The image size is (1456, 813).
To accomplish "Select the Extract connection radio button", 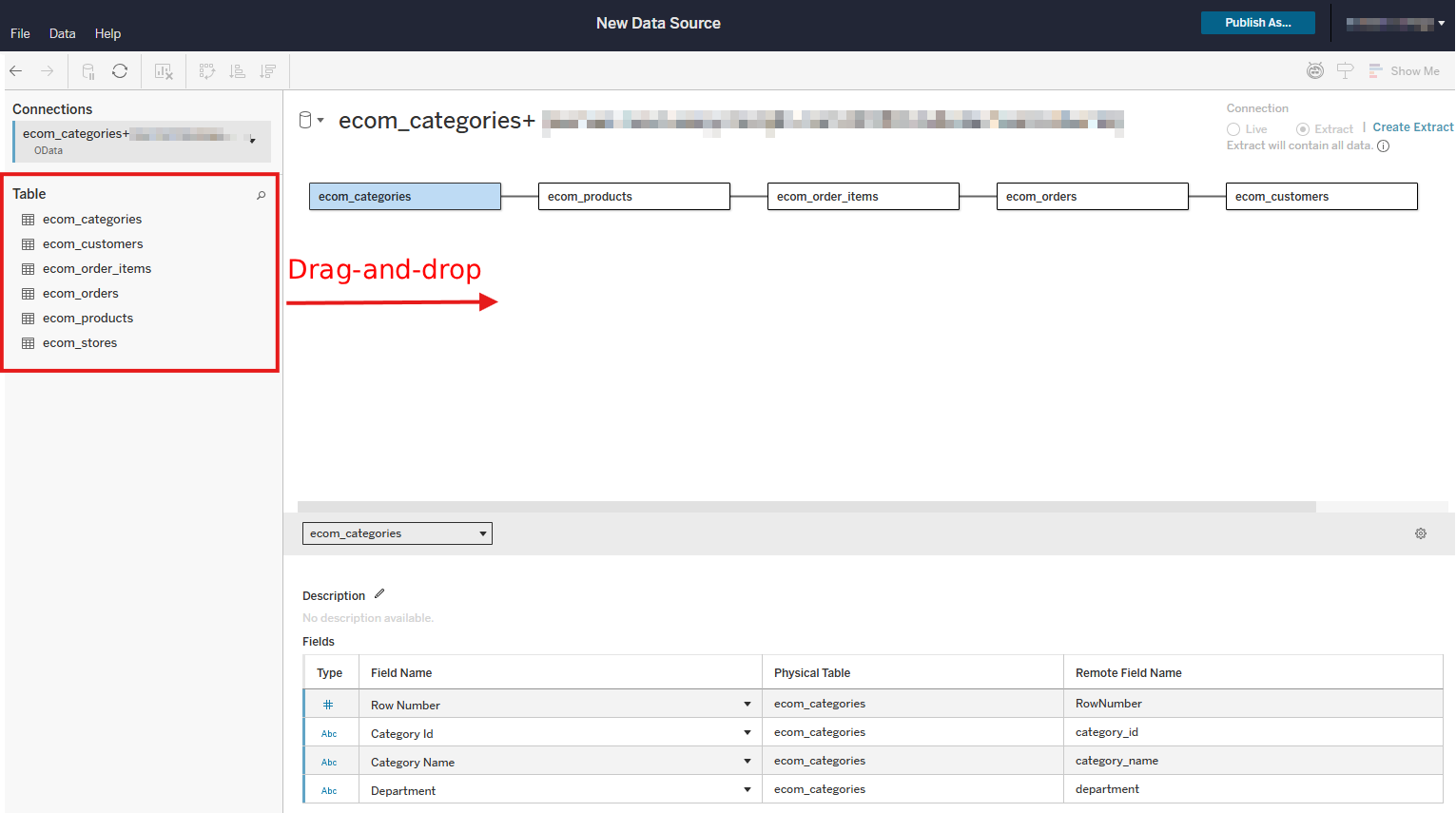I will pyautogui.click(x=1303, y=129).
